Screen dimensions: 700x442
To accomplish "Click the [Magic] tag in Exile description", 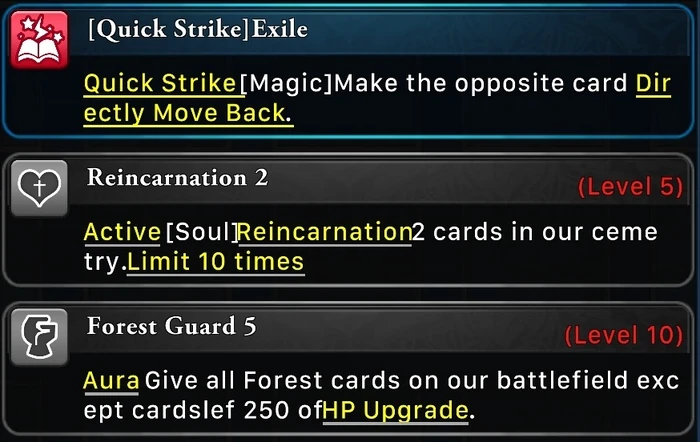I will click(x=286, y=83).
